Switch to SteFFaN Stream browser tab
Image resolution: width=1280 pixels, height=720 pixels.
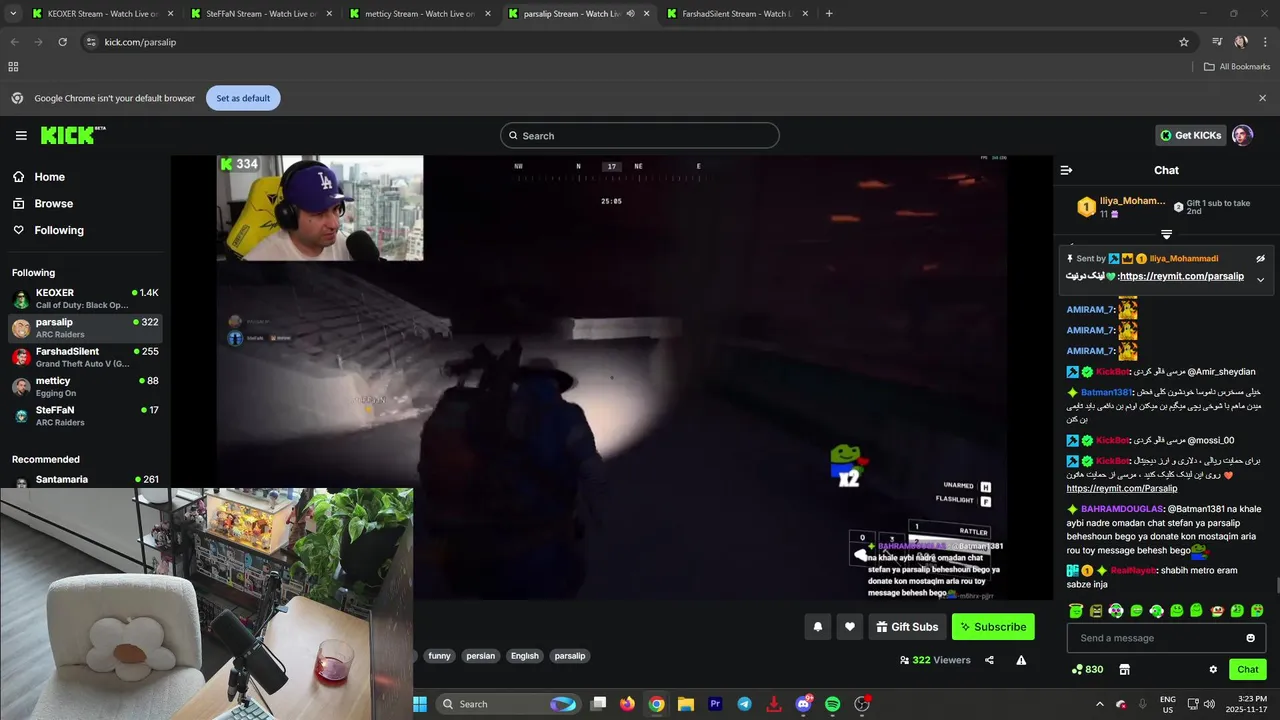(262, 14)
